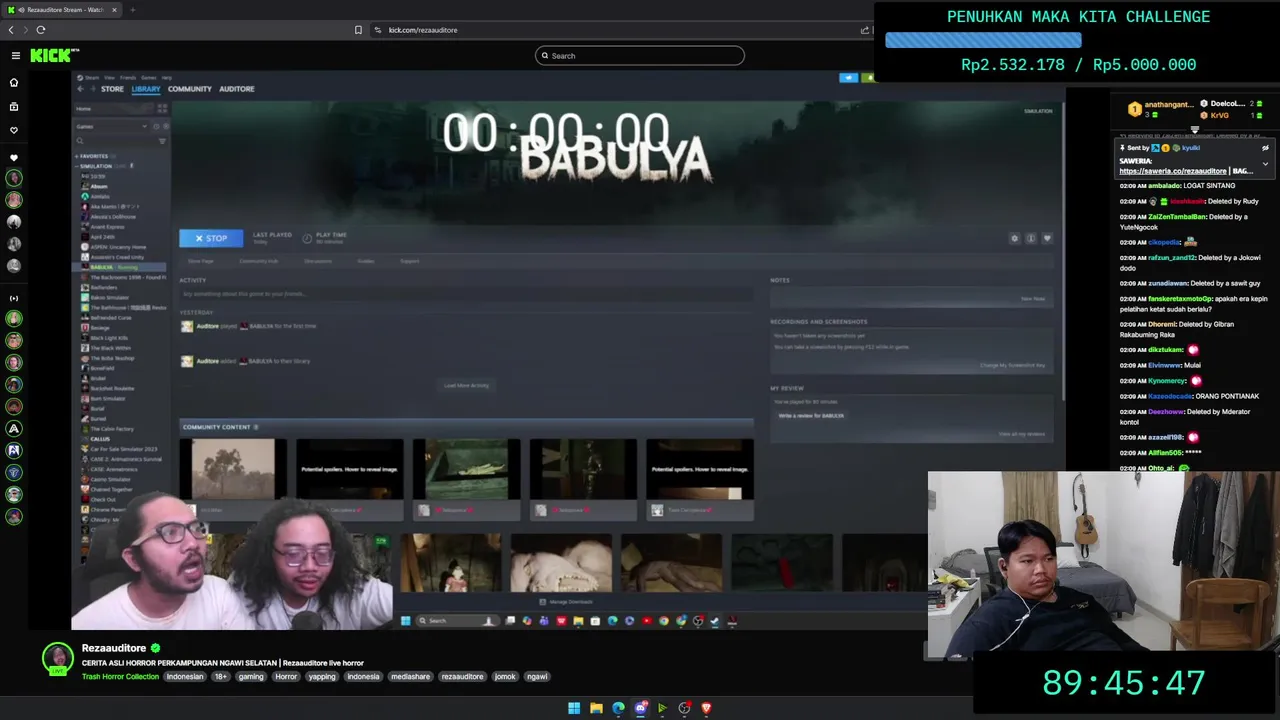Open the Help menu in Steam

coord(167,77)
